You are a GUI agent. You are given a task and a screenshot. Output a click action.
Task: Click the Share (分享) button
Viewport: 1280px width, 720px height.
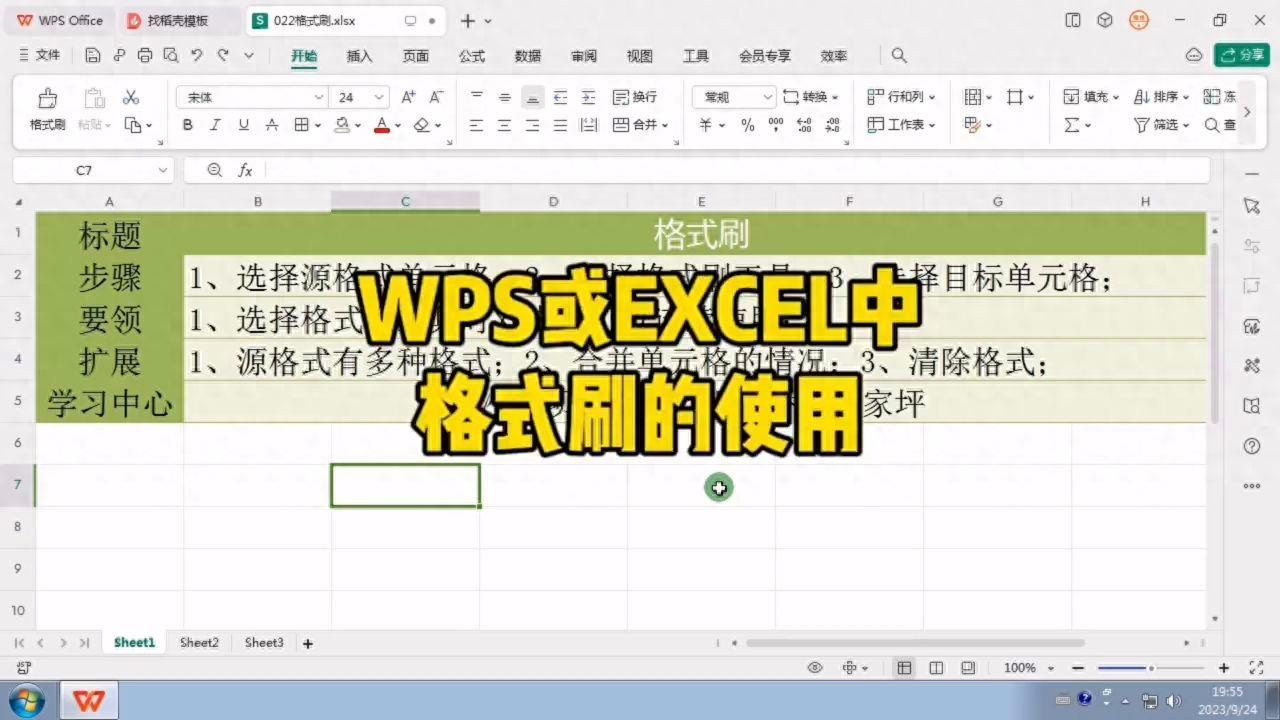pyautogui.click(x=1242, y=55)
